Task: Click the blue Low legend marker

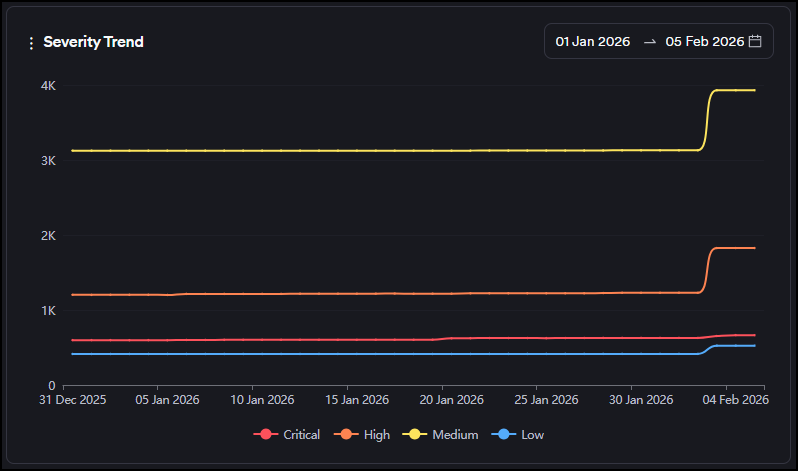Action: (504, 435)
